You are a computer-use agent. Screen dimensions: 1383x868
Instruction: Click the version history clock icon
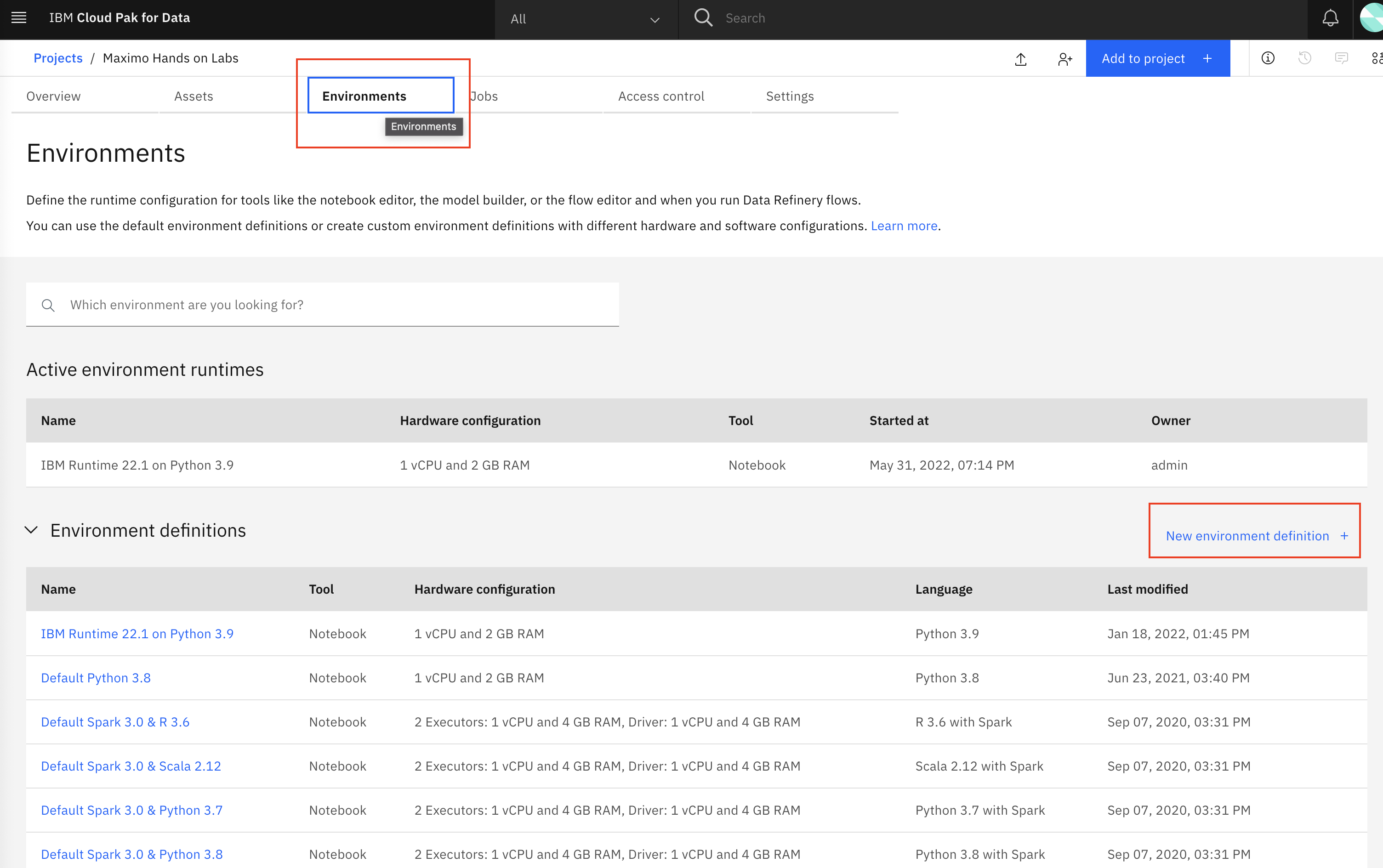[x=1305, y=58]
